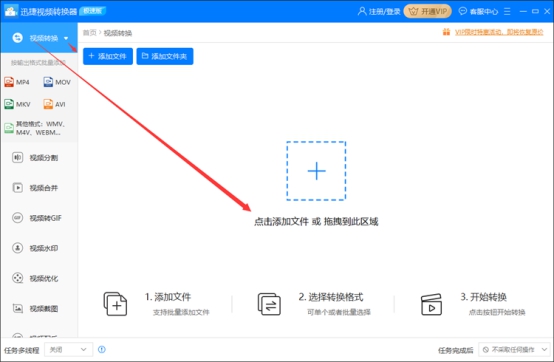Click the 视频水印 stamp icon
The image size is (554, 362).
point(17,248)
